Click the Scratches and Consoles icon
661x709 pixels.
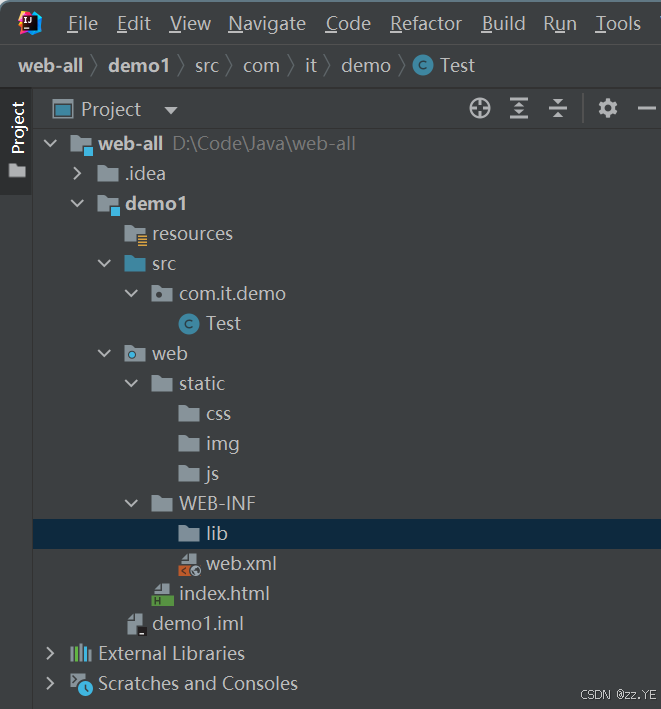[81, 685]
